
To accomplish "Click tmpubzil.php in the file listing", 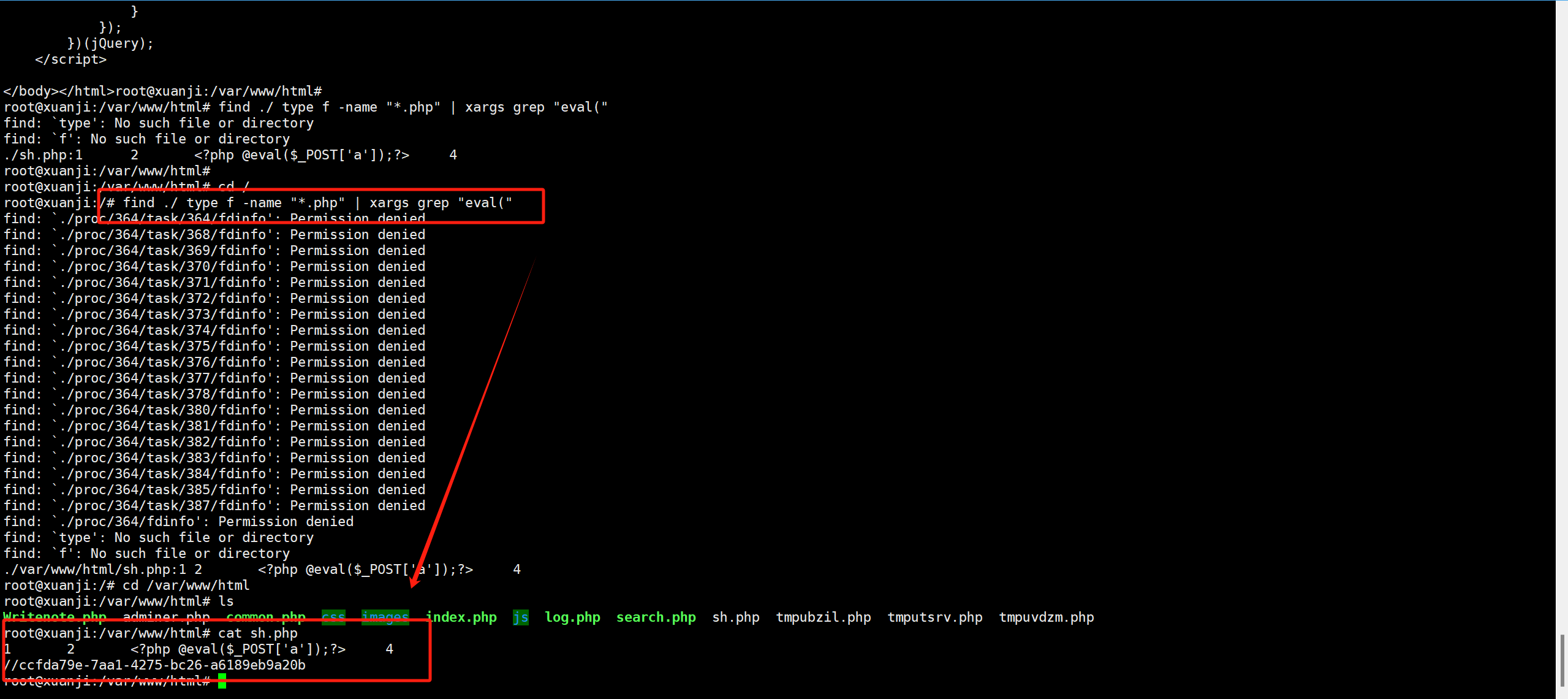I will click(x=823, y=617).
